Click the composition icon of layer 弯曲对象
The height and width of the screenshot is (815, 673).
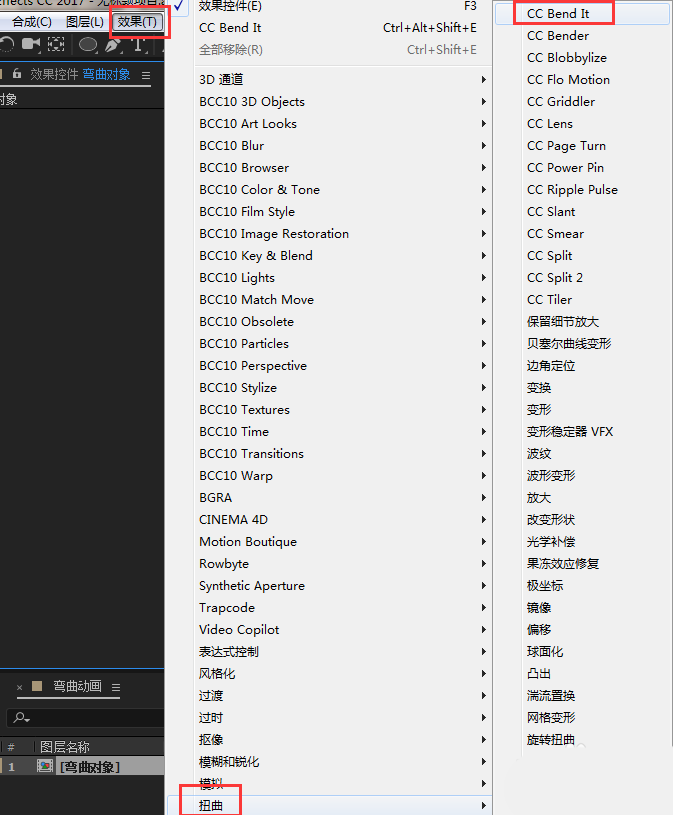pyautogui.click(x=45, y=766)
